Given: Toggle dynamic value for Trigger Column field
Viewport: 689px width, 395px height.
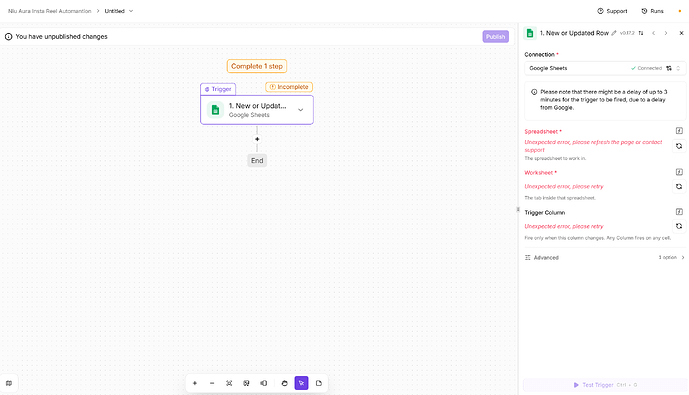Looking at the screenshot, I should pos(679,212).
